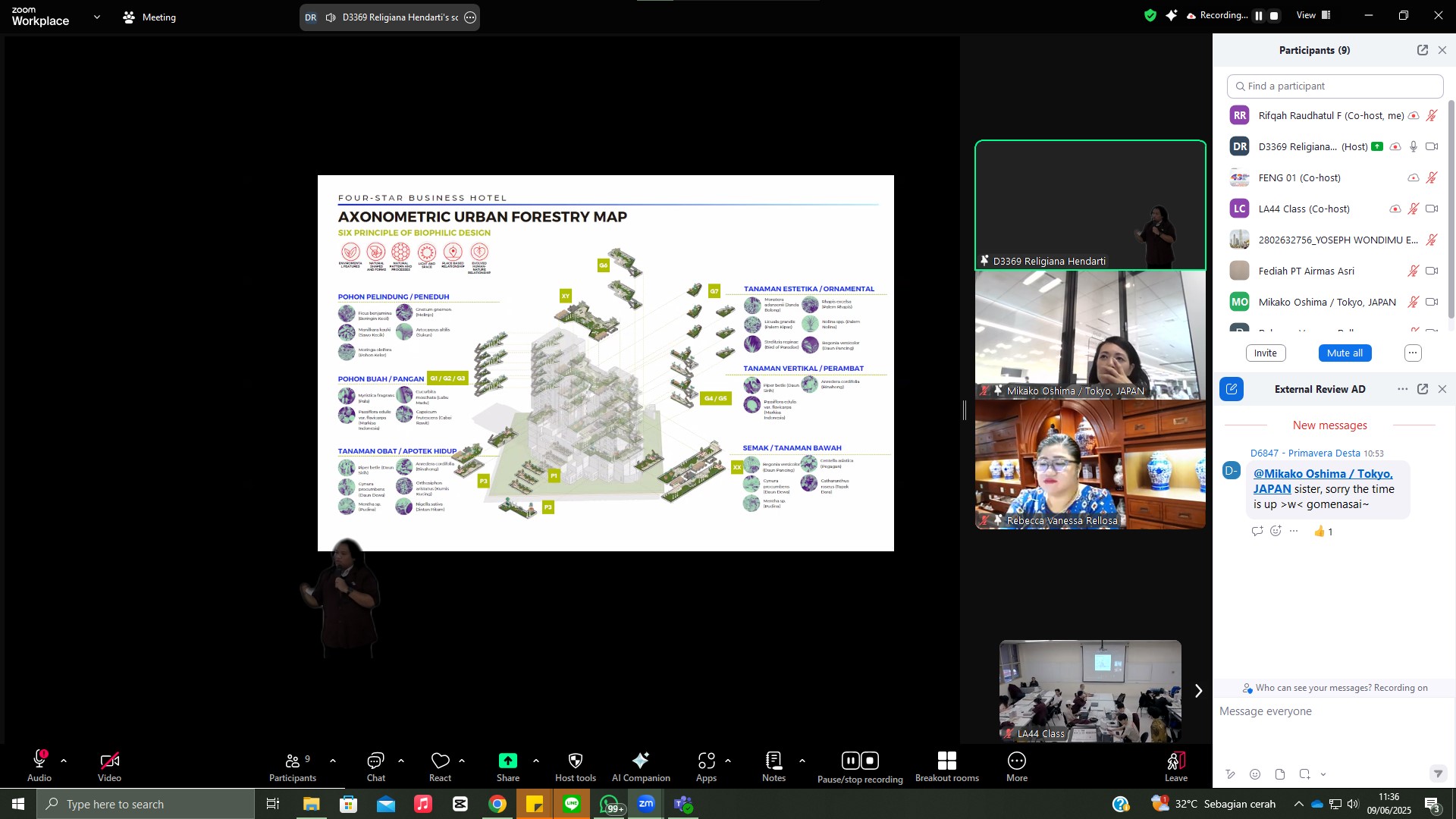The width and height of the screenshot is (1456, 819).
Task: Toggle D3369 Religiana video camera icon
Action: (x=1432, y=147)
